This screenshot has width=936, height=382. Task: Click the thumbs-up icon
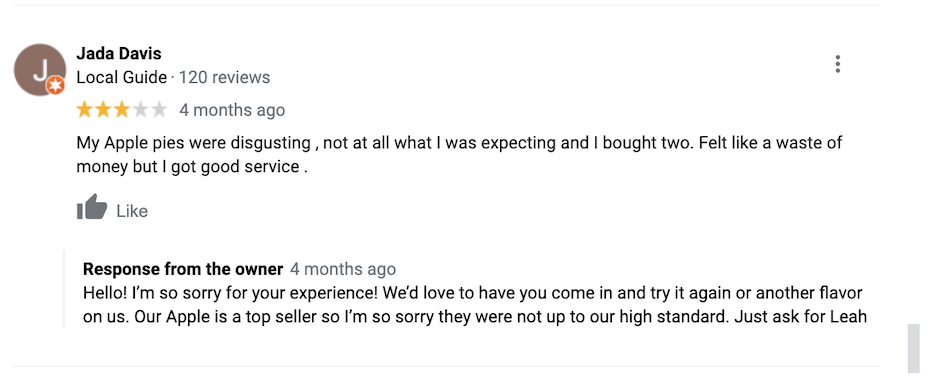click(x=92, y=207)
